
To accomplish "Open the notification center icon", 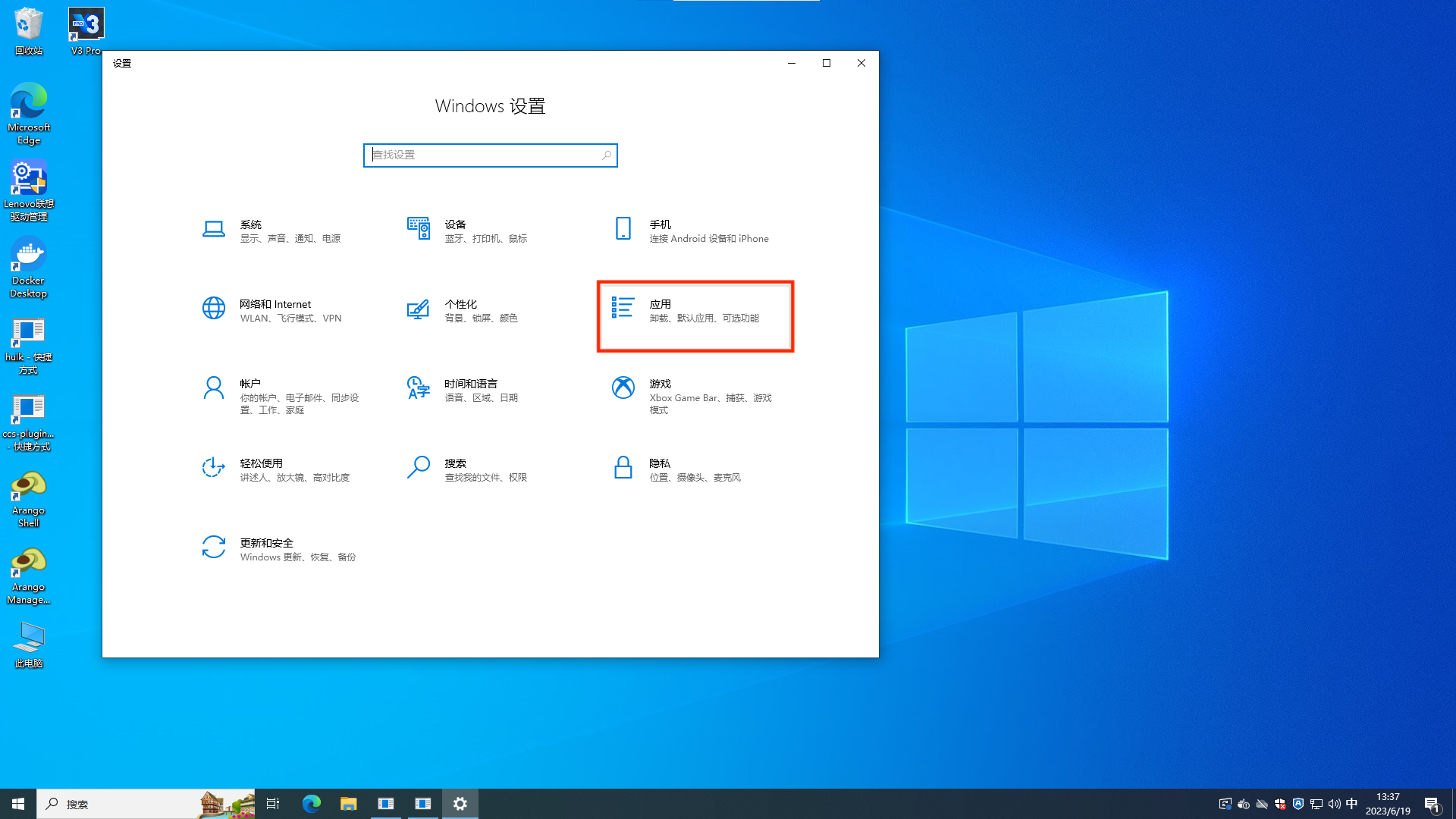I will pos(1432,804).
